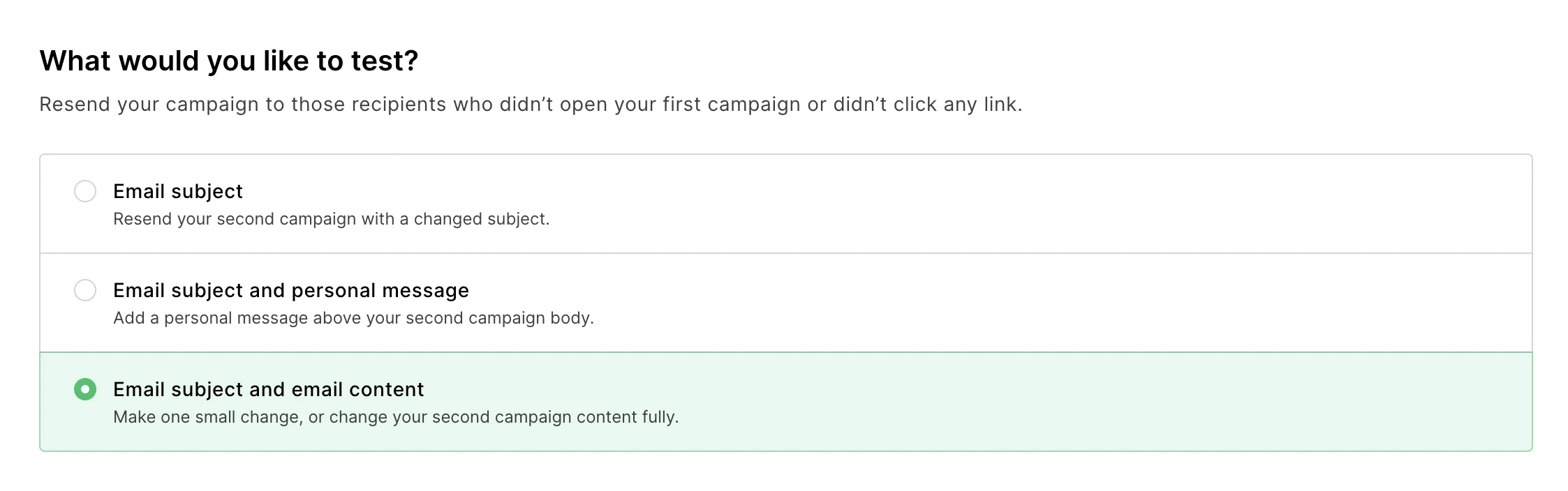1568x491 pixels.
Task: Click empty area of the Email subject row
Action: 977,204
